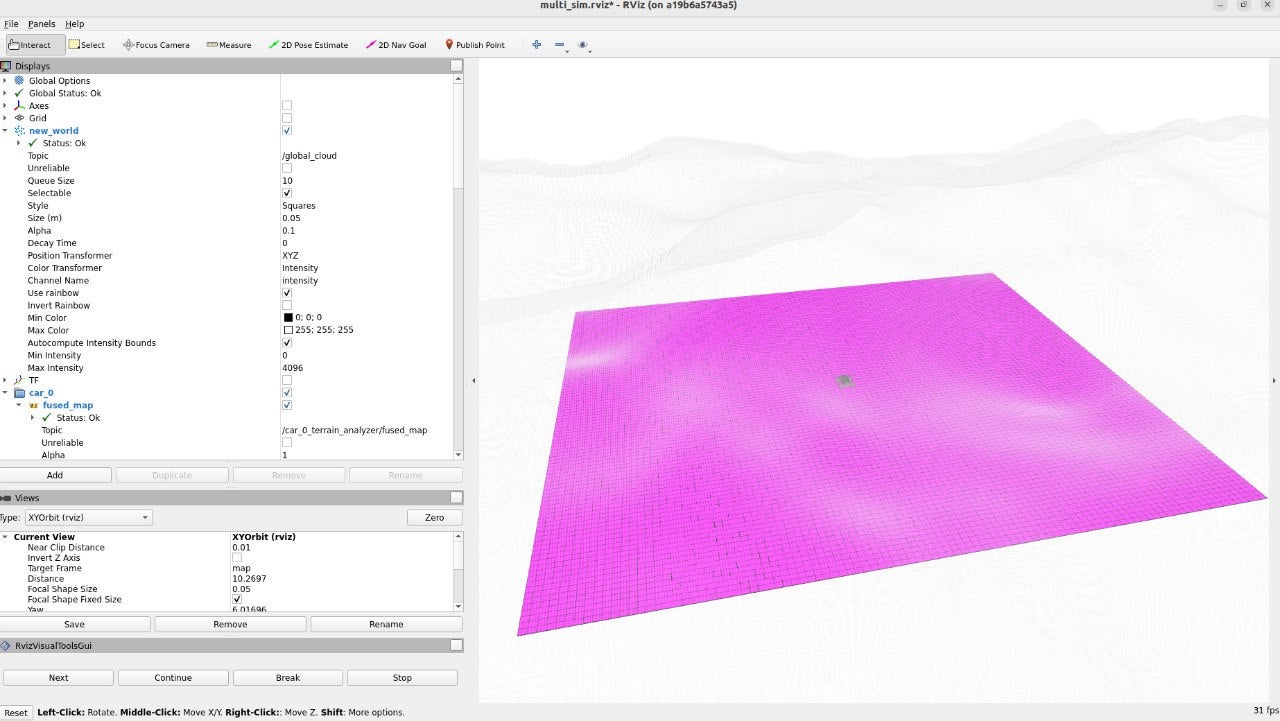Click the eye view-options toolbar icon
This screenshot has height=721, width=1280.
583,45
